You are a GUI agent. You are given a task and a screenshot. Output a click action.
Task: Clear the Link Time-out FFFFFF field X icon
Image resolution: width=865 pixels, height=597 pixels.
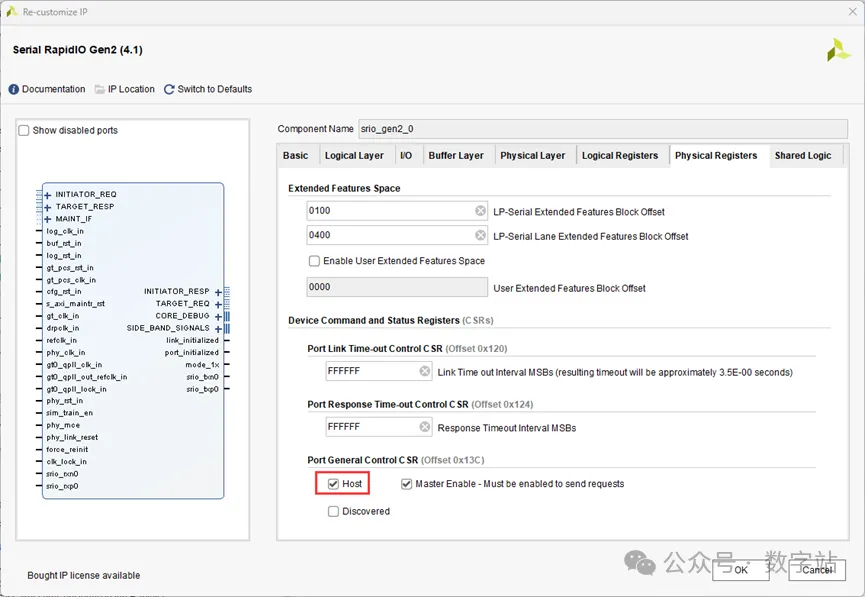pyautogui.click(x=424, y=371)
